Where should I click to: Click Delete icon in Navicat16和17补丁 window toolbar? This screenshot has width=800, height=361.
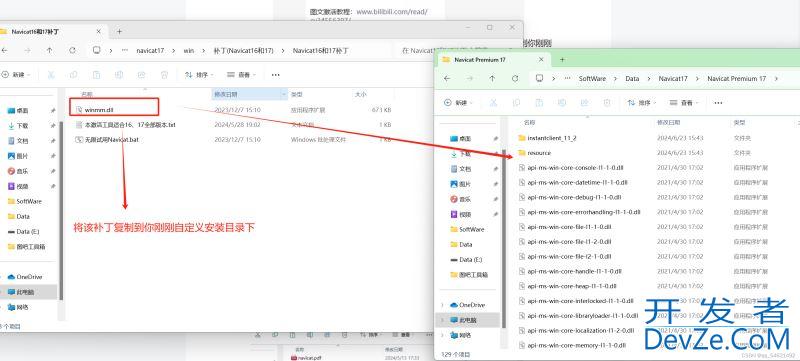[164, 74]
